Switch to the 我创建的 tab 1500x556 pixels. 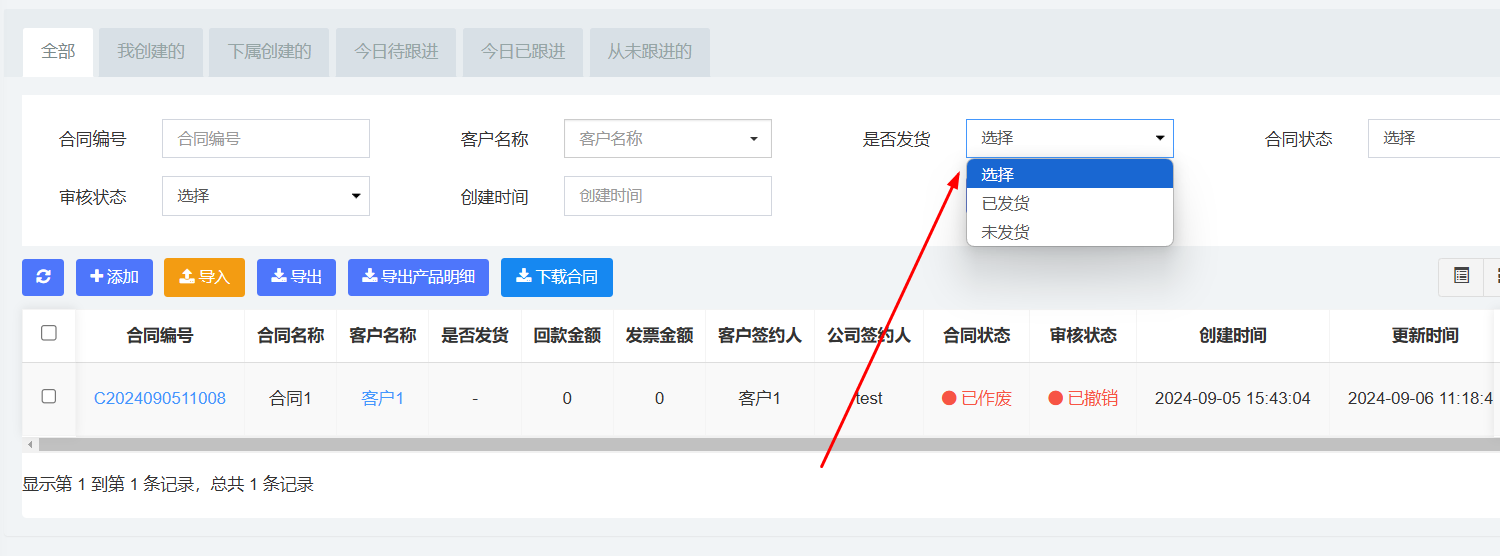tap(151, 52)
